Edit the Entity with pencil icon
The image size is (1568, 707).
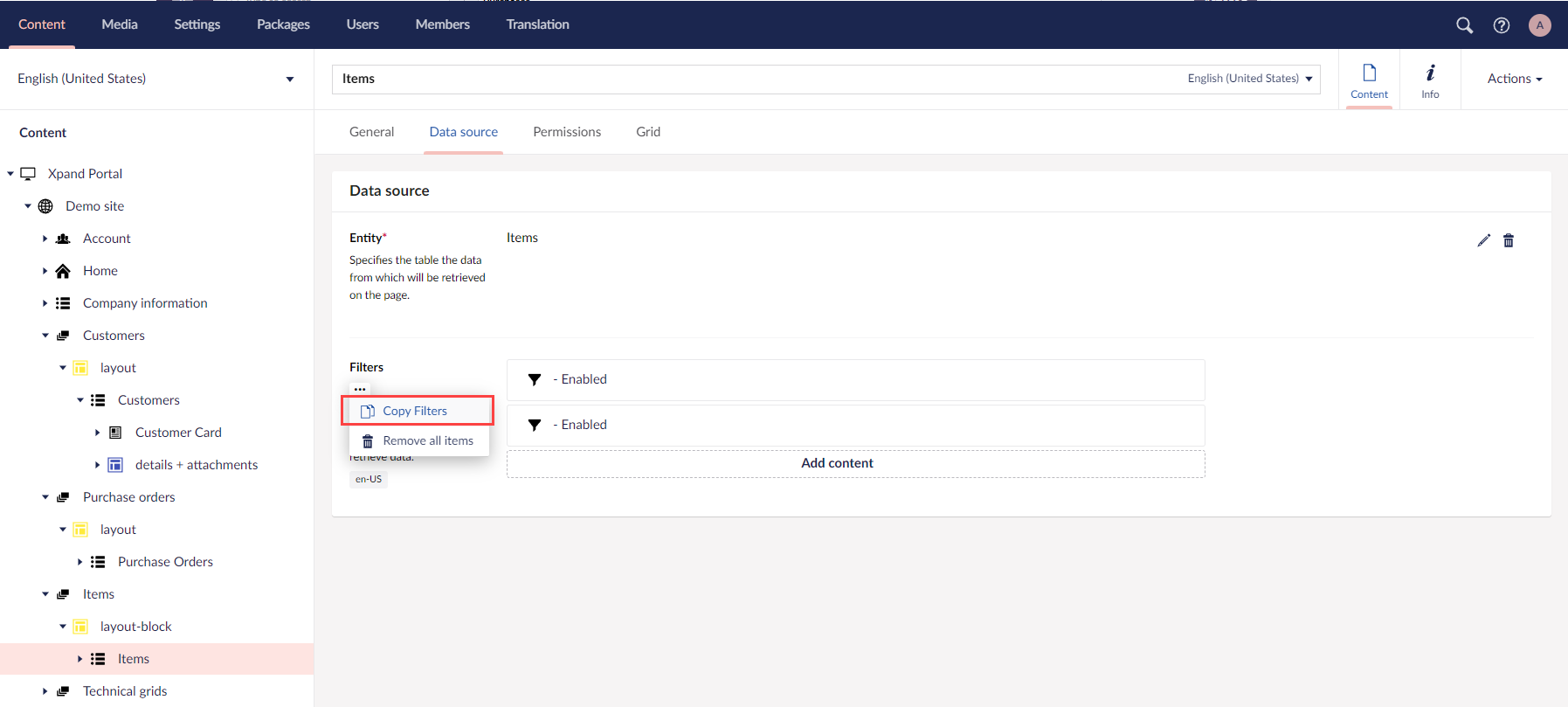(1483, 240)
